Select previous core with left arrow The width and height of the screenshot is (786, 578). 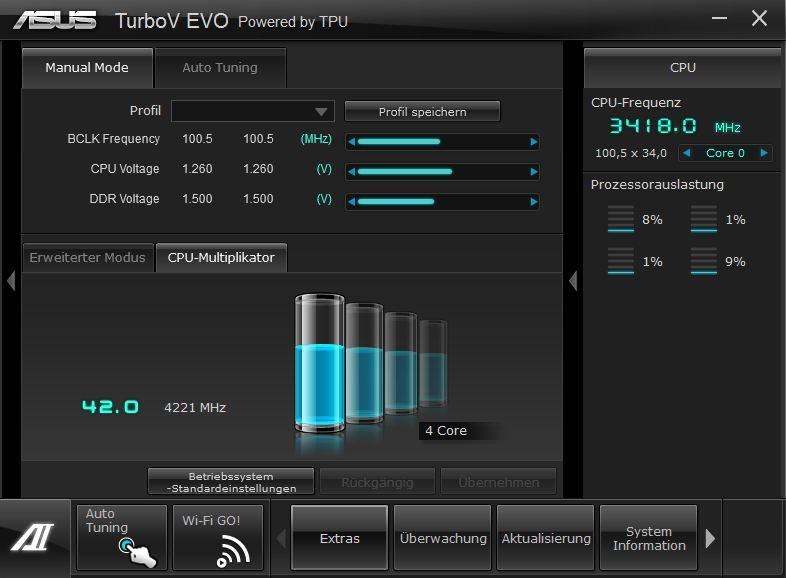pyautogui.click(x=687, y=153)
